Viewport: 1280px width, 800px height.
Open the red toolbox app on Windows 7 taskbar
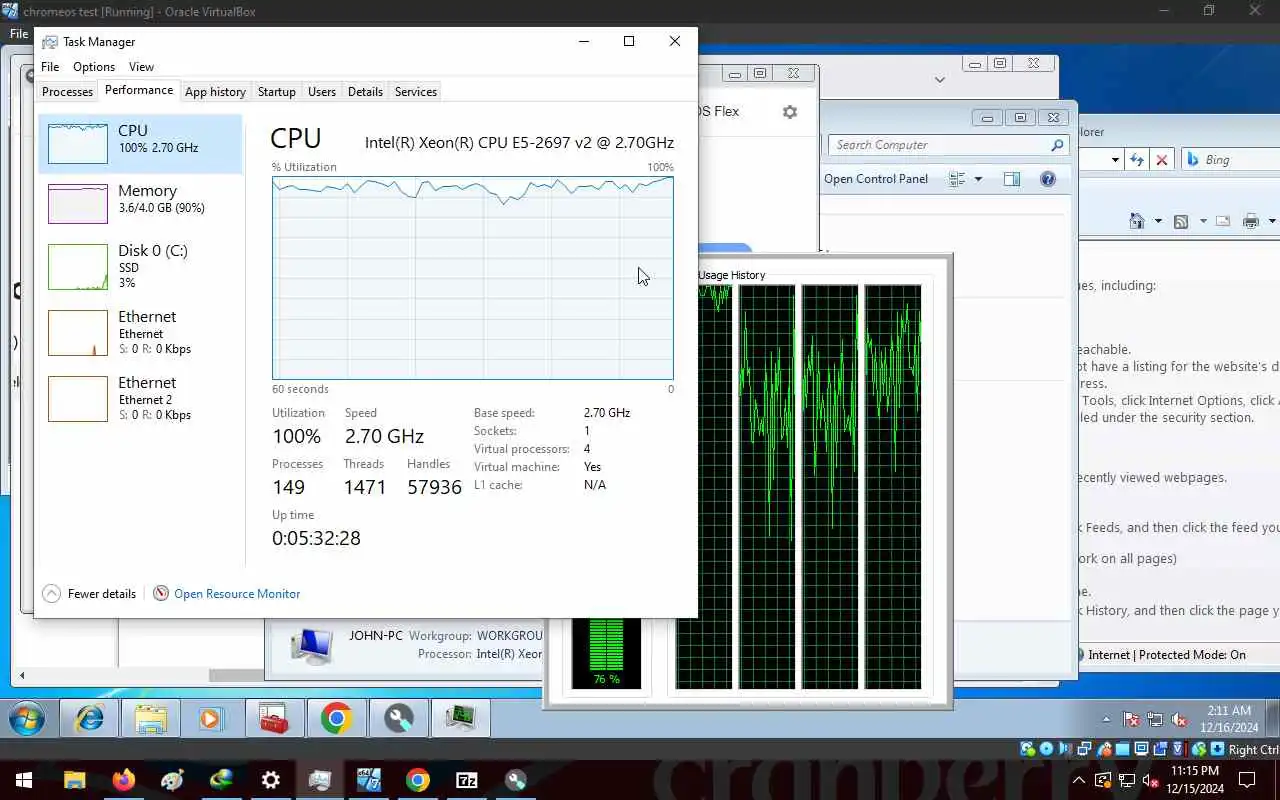274,718
